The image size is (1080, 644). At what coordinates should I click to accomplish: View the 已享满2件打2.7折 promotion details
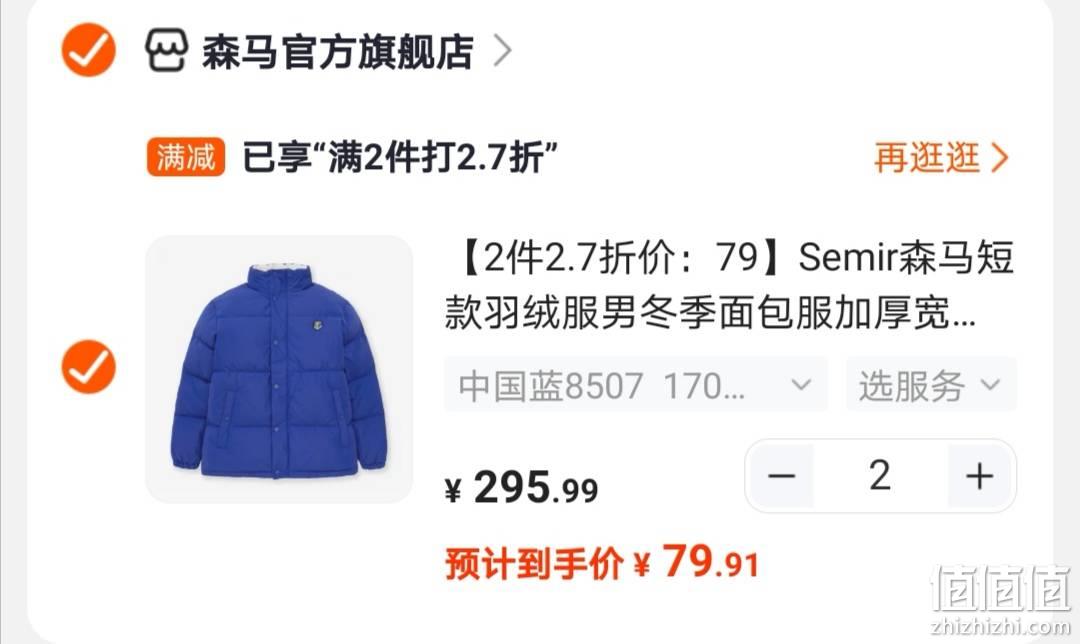[x=399, y=157]
